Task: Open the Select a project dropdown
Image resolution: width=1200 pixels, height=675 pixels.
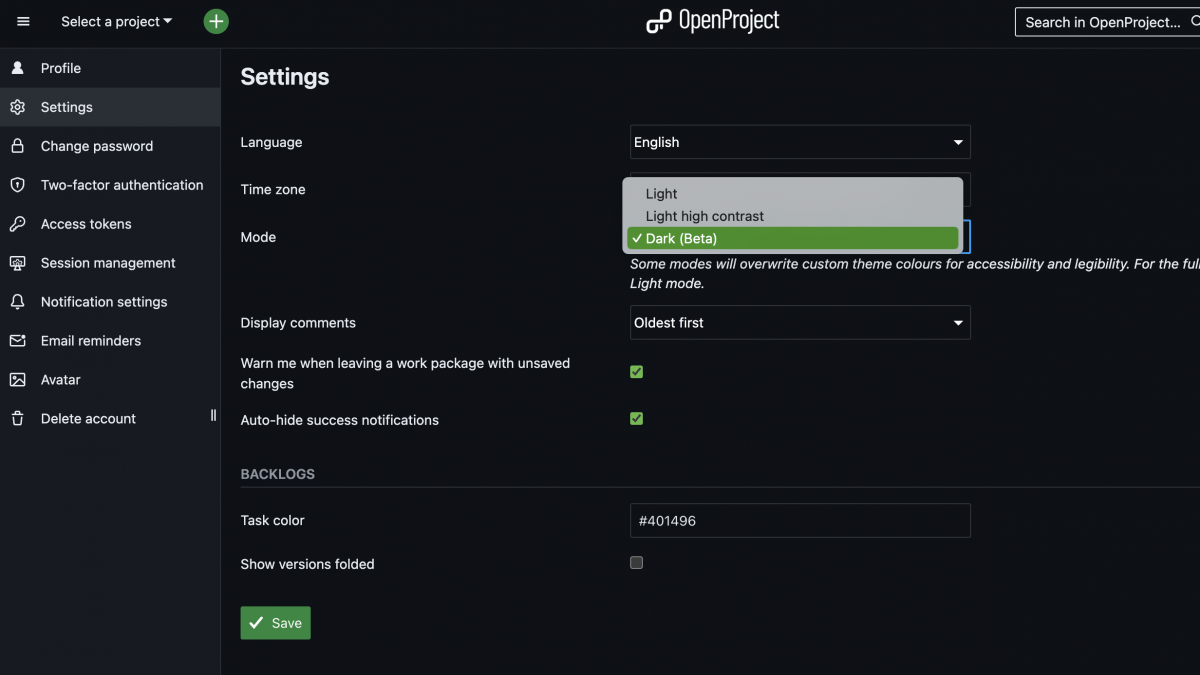Action: 116,21
